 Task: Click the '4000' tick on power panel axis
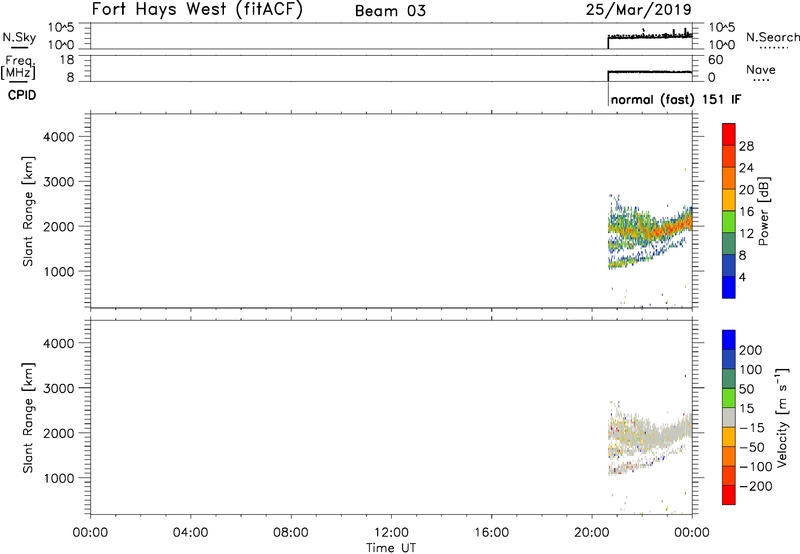(x=59, y=137)
